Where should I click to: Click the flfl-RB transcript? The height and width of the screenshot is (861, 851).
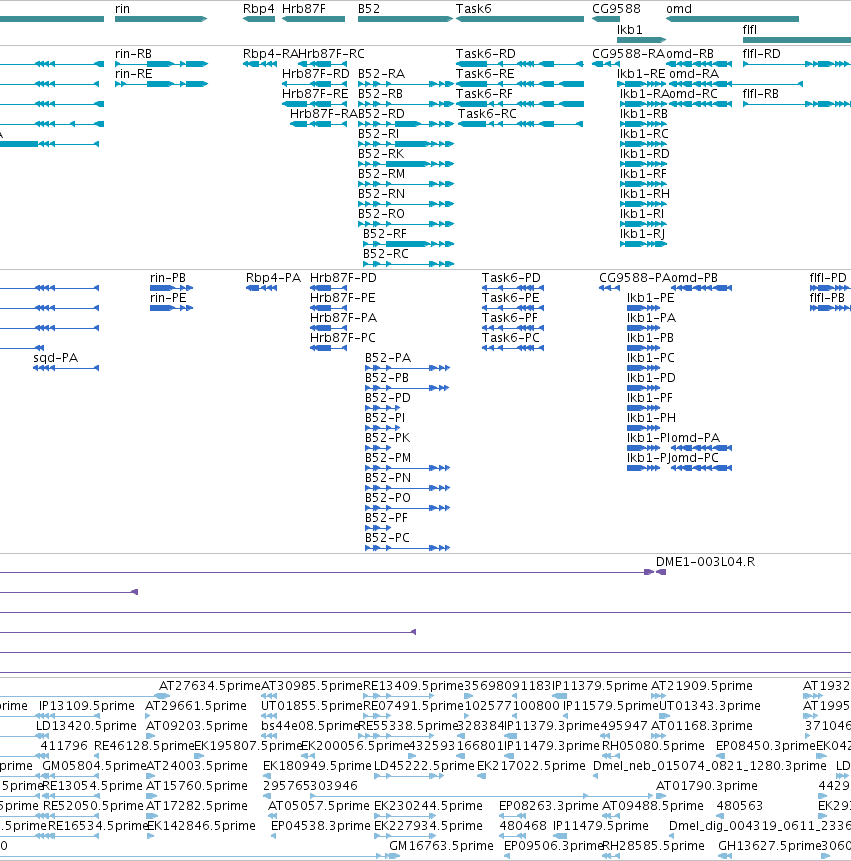tap(797, 104)
